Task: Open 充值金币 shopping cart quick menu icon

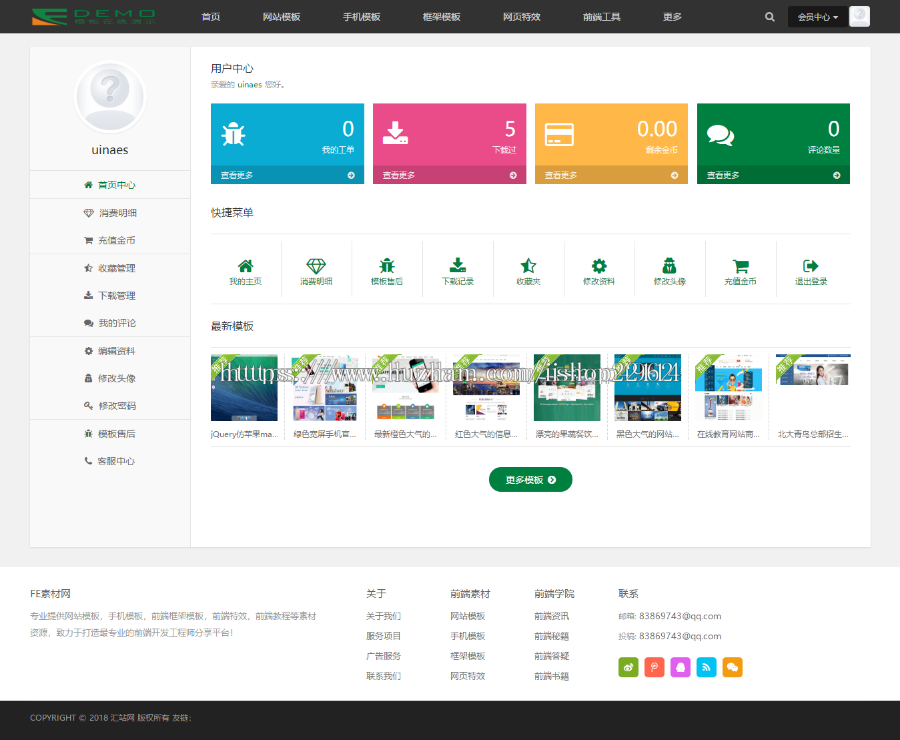Action: pos(740,266)
